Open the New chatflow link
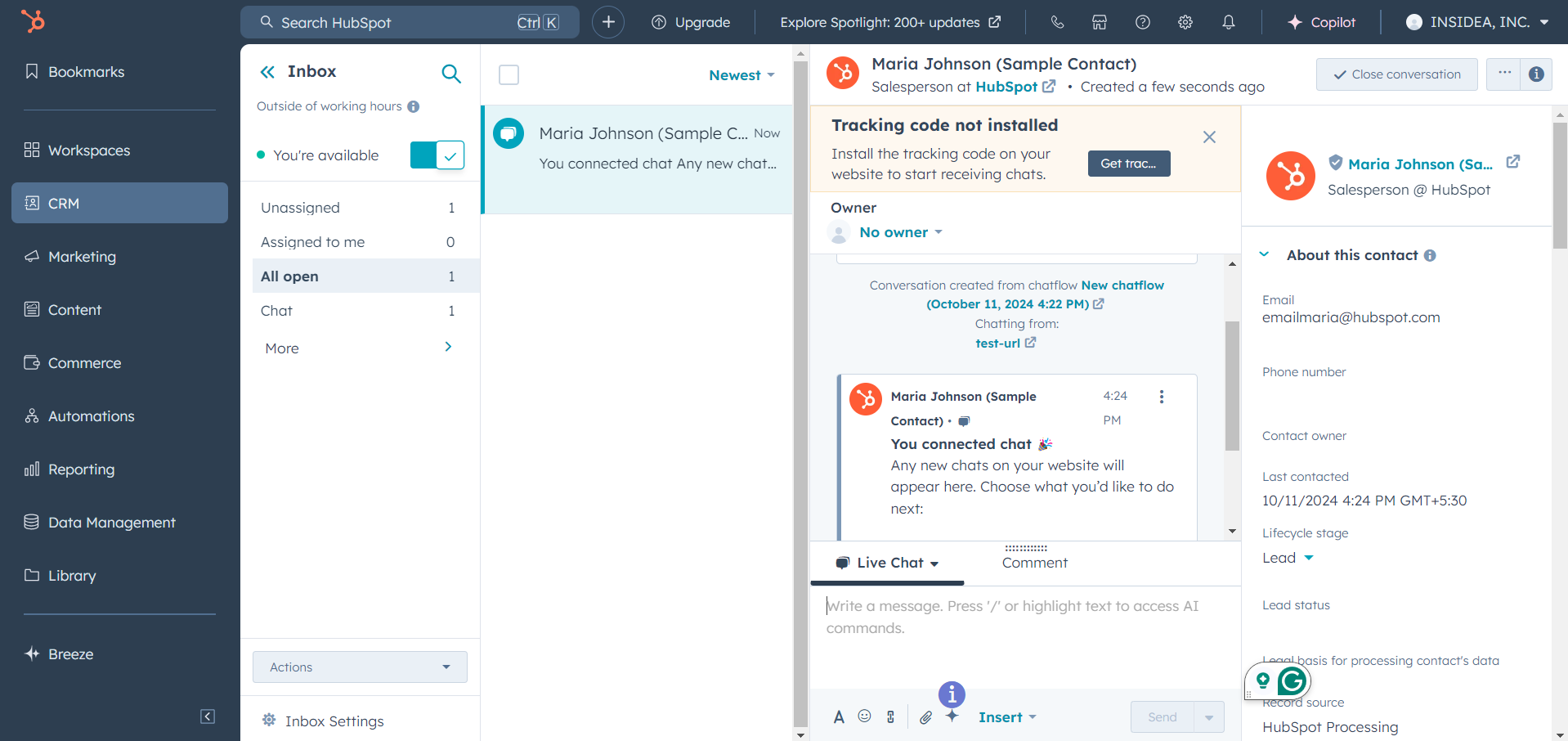Viewport: 1568px width, 741px height. point(1044,294)
